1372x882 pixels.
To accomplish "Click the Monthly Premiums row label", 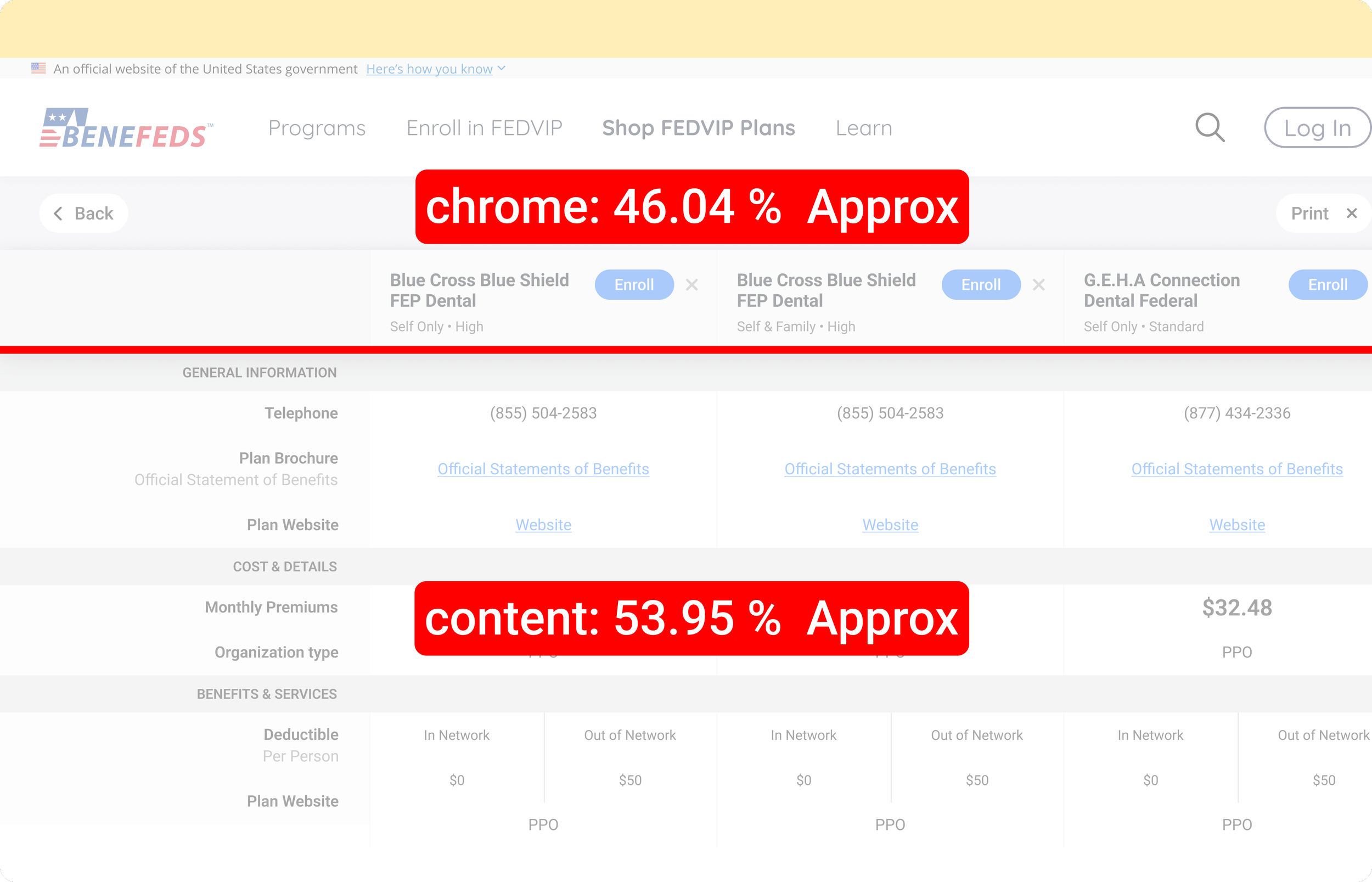I will (x=272, y=607).
